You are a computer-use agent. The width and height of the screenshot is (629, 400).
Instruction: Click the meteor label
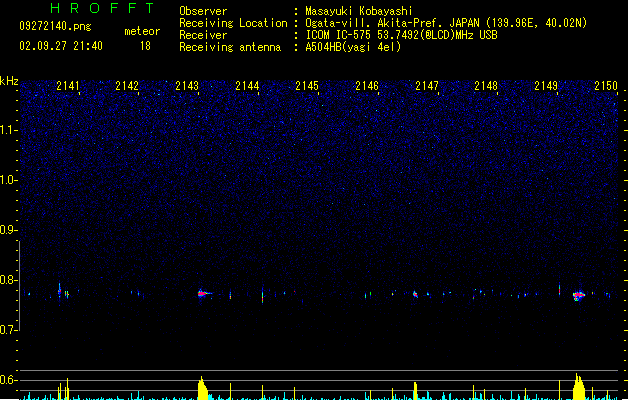pyautogui.click(x=142, y=31)
